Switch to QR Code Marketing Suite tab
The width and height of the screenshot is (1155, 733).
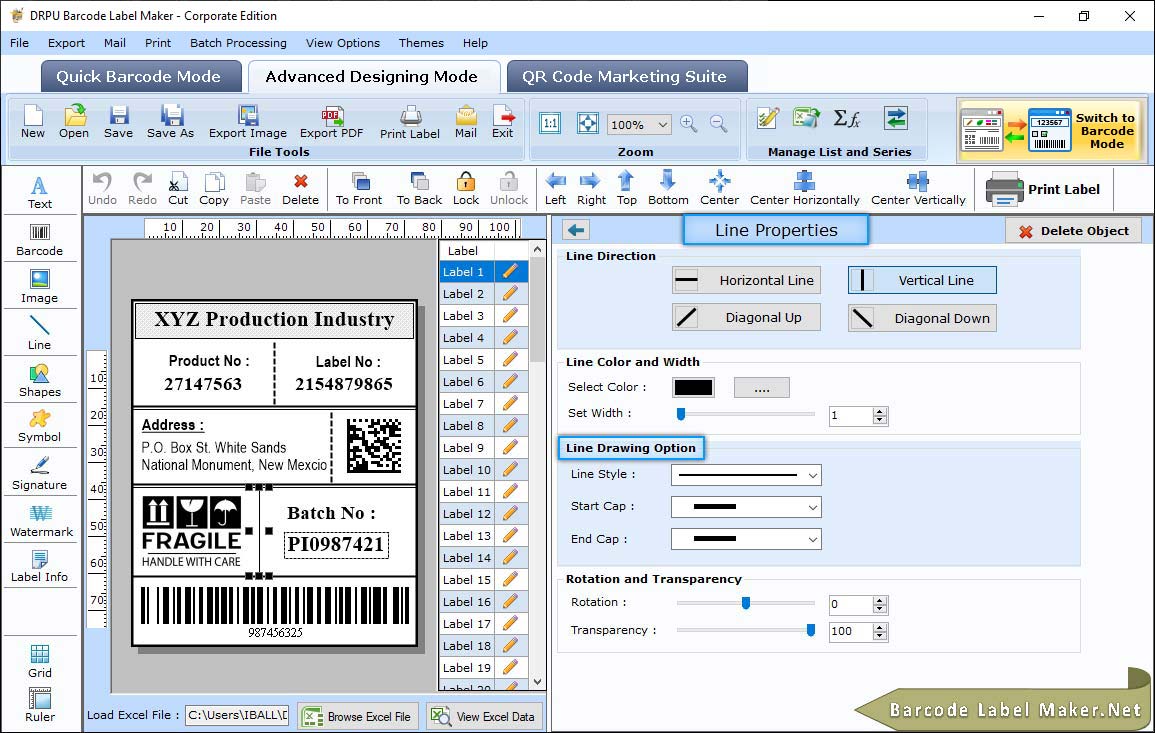pyautogui.click(x=626, y=77)
